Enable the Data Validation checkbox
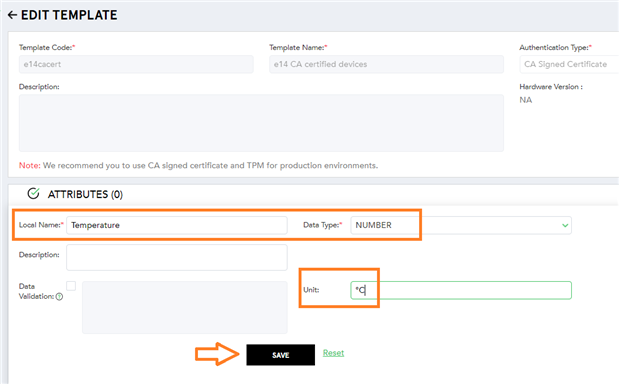 coord(71,286)
